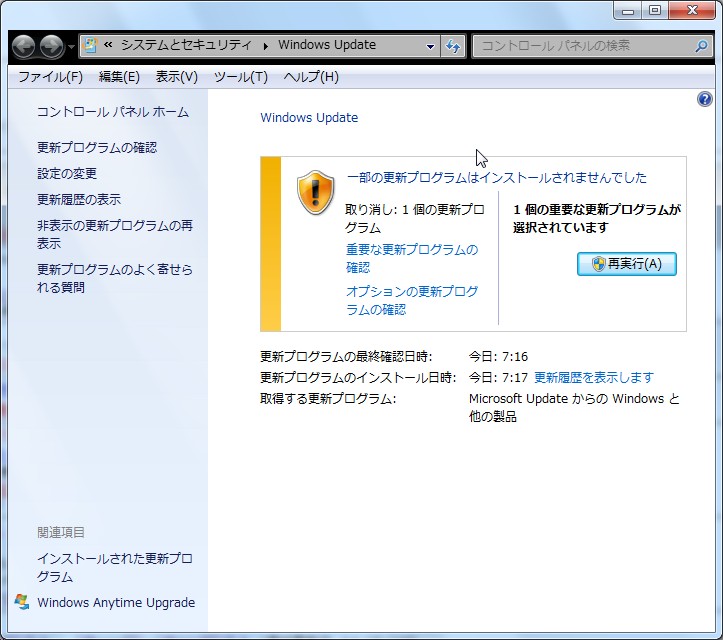Minimize the Windows Update window
Image resolution: width=723 pixels, height=640 pixels.
click(x=628, y=11)
